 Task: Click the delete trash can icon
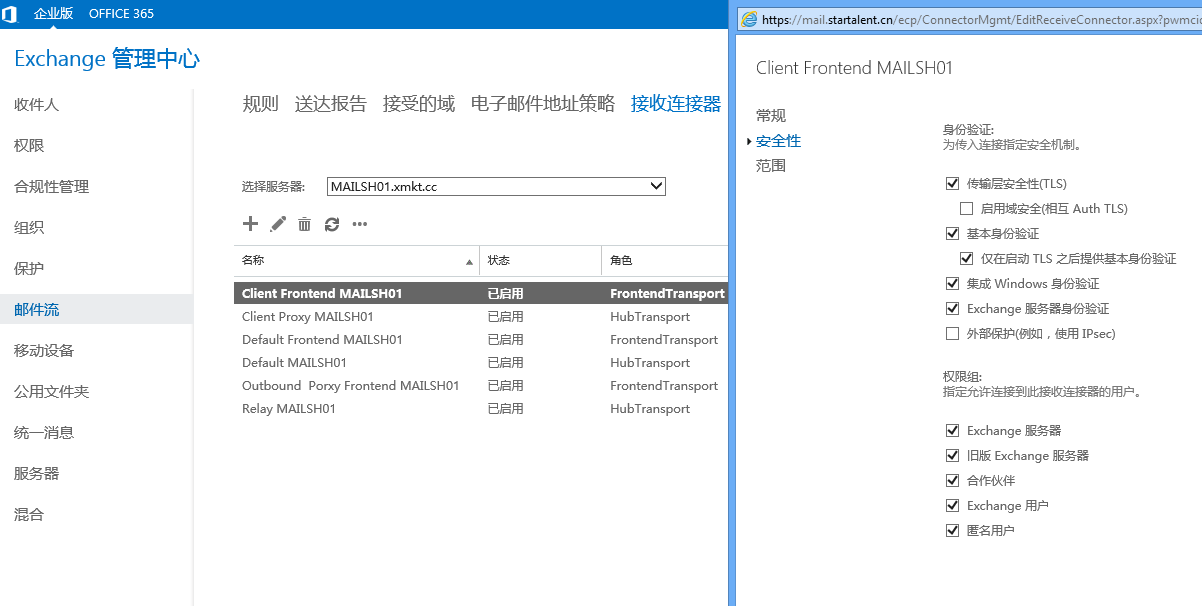(x=305, y=224)
